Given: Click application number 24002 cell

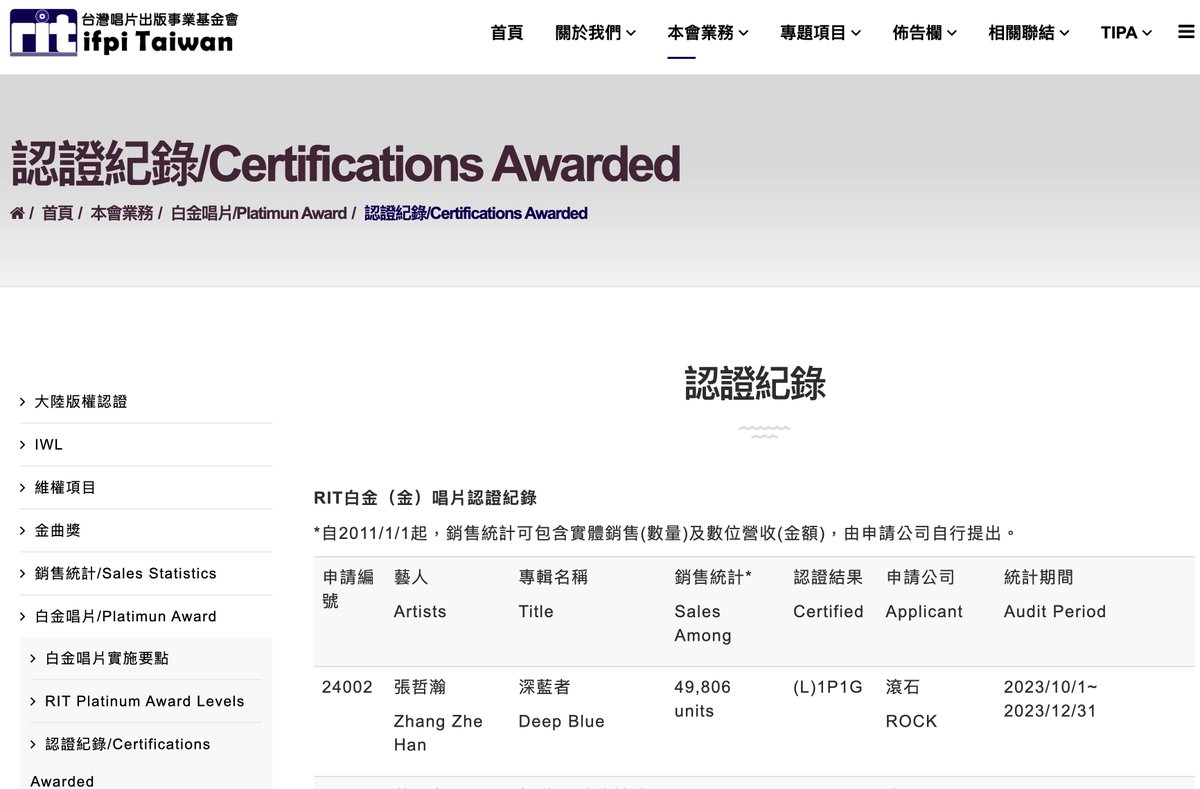Looking at the screenshot, I should click(x=347, y=687).
